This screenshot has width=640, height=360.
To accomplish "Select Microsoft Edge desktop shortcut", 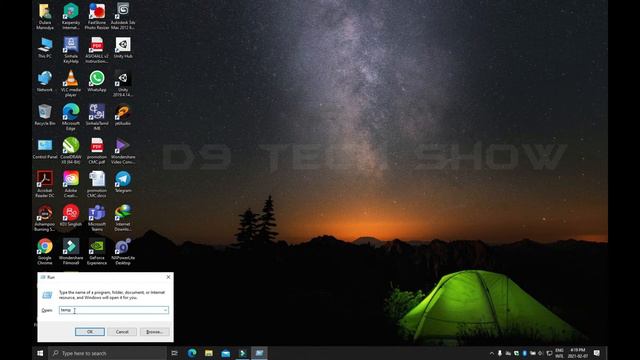I will (71, 117).
